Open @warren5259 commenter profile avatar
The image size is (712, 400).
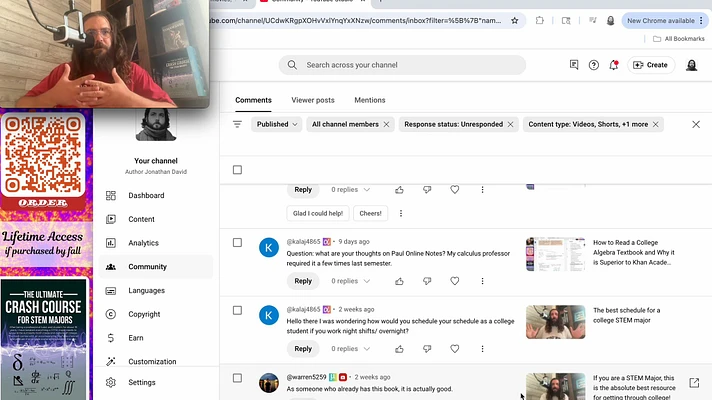coord(269,383)
